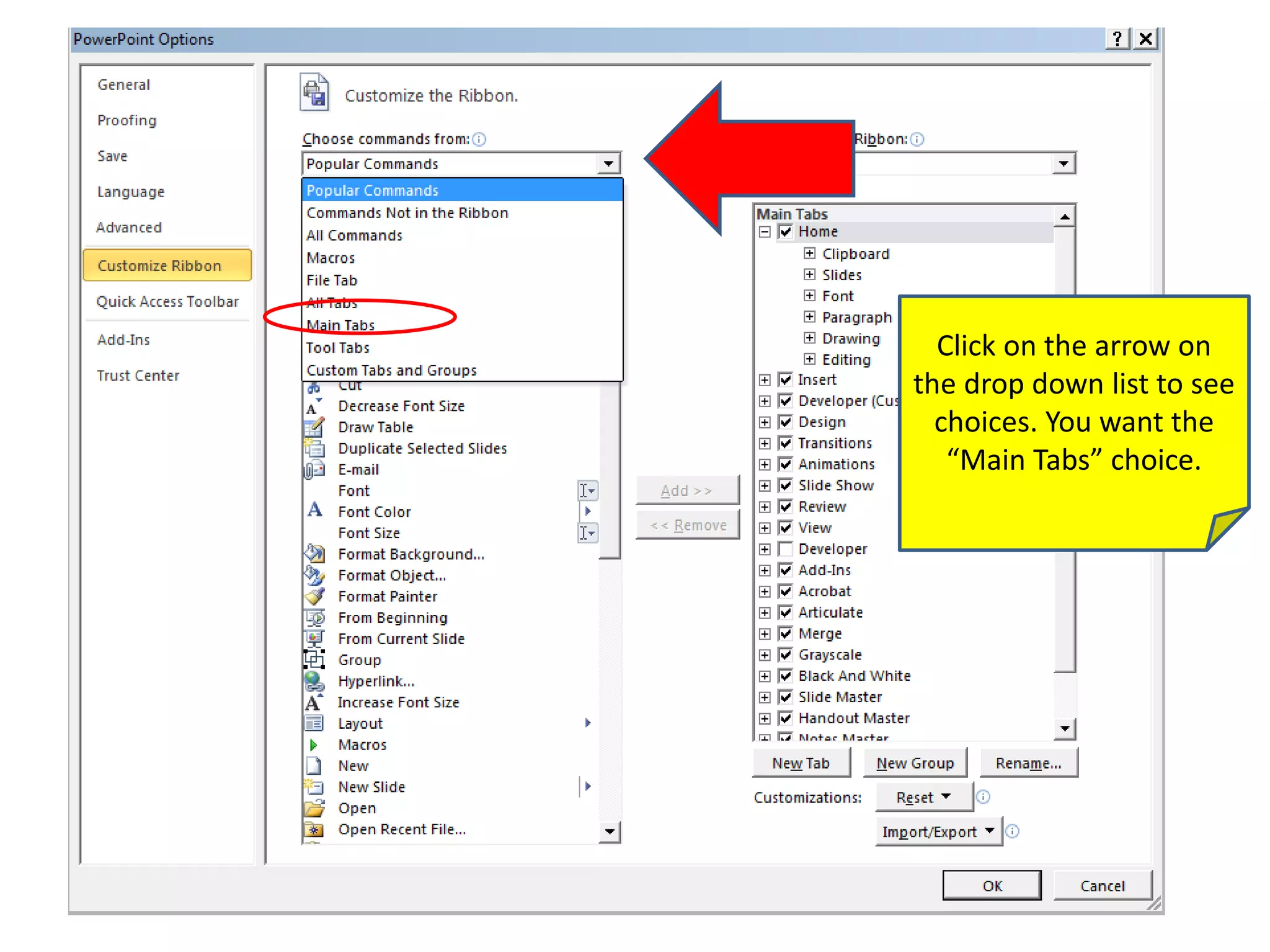The height and width of the screenshot is (952, 1270).
Task: Toggle the Transitions tab checkbox
Action: point(785,443)
